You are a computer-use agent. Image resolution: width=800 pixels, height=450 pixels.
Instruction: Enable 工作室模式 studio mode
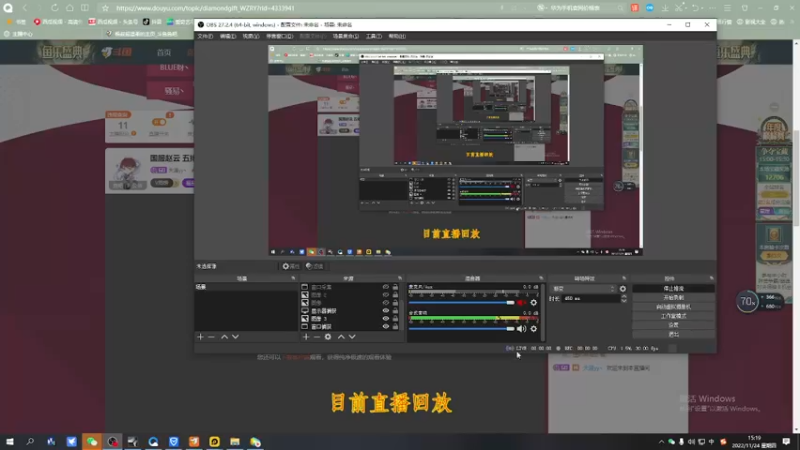(x=673, y=316)
